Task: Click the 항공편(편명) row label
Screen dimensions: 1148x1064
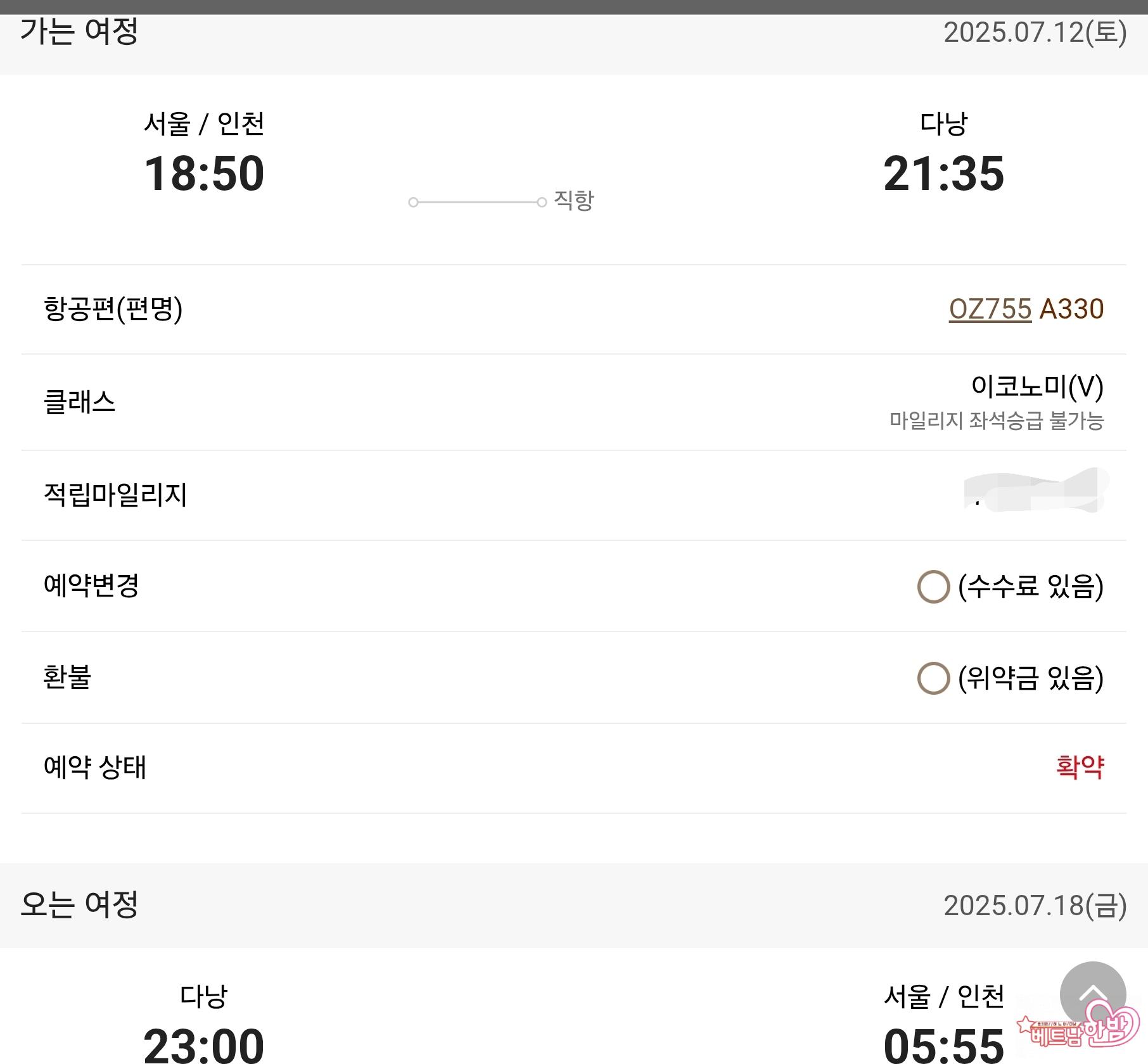Action: 113,309
